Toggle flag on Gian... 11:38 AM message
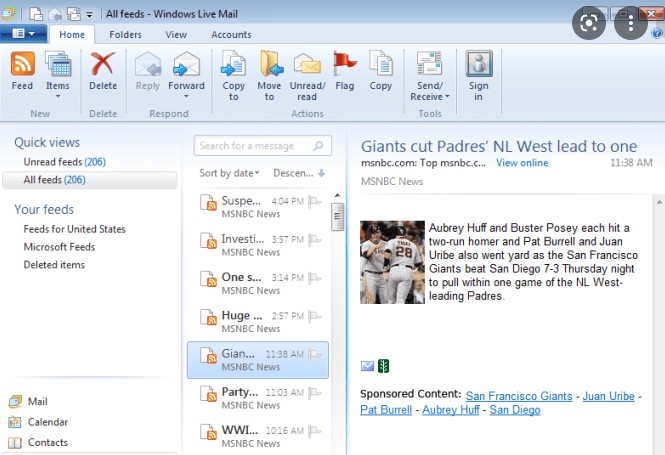This screenshot has width=665, height=455. tap(314, 354)
